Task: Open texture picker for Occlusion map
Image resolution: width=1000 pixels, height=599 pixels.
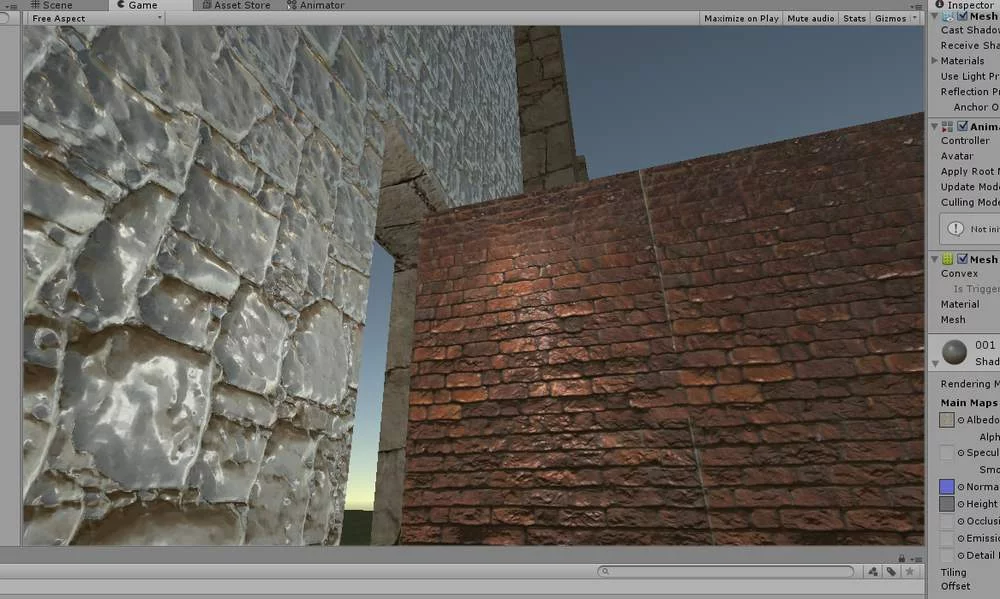Action: (x=960, y=522)
